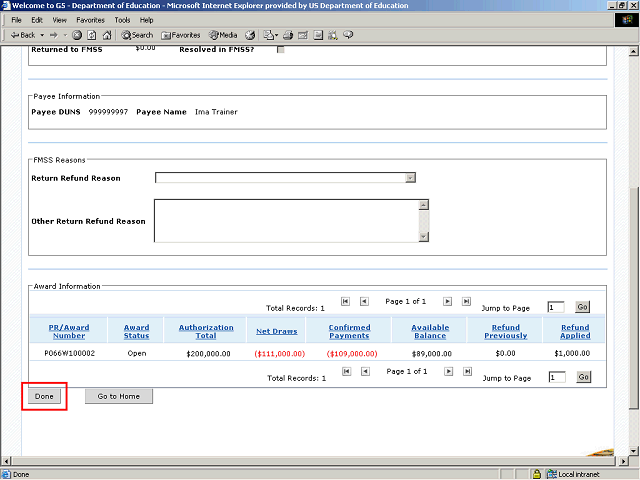
Task: Click the Refresh page icon
Action: tap(91, 35)
